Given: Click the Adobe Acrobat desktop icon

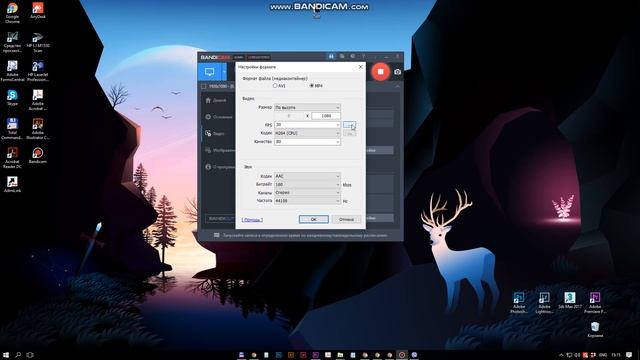Looking at the screenshot, I should (38, 100).
